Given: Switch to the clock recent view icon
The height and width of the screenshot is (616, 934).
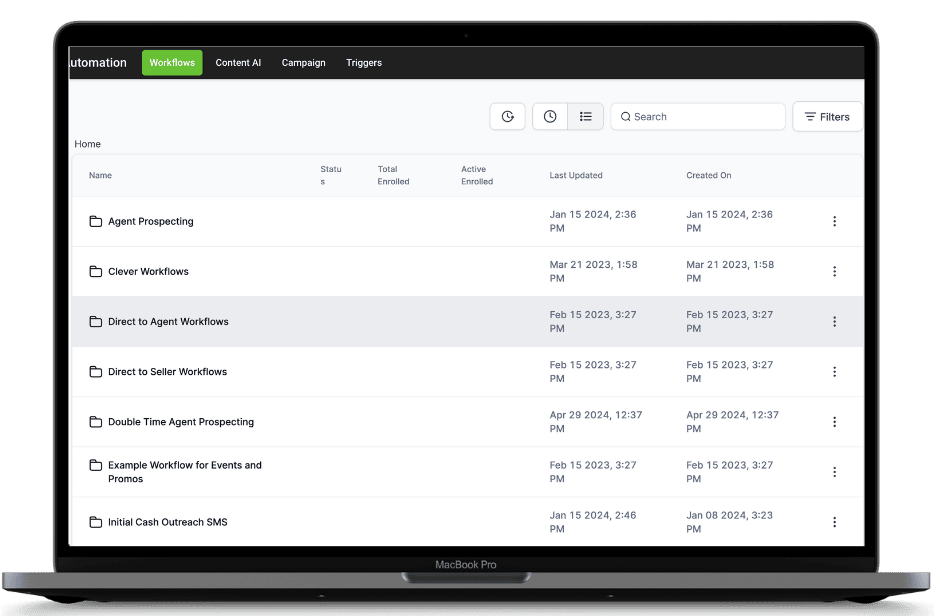Looking at the screenshot, I should [550, 117].
